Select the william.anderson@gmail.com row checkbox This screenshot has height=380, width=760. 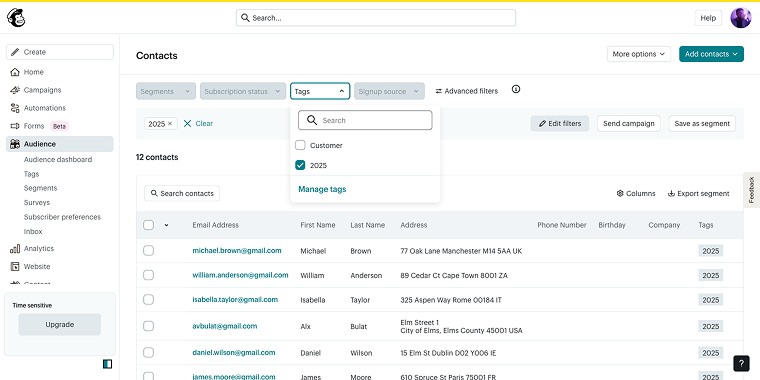click(148, 275)
